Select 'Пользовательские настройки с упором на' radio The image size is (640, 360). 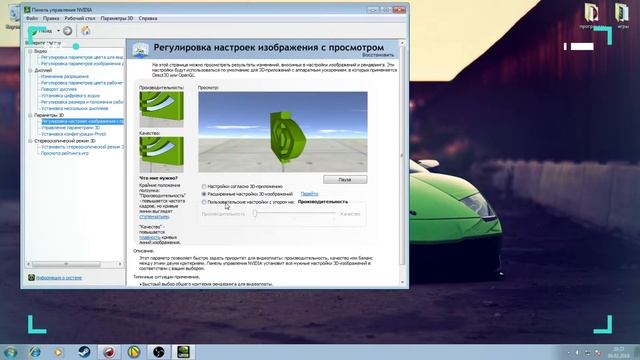[204, 202]
